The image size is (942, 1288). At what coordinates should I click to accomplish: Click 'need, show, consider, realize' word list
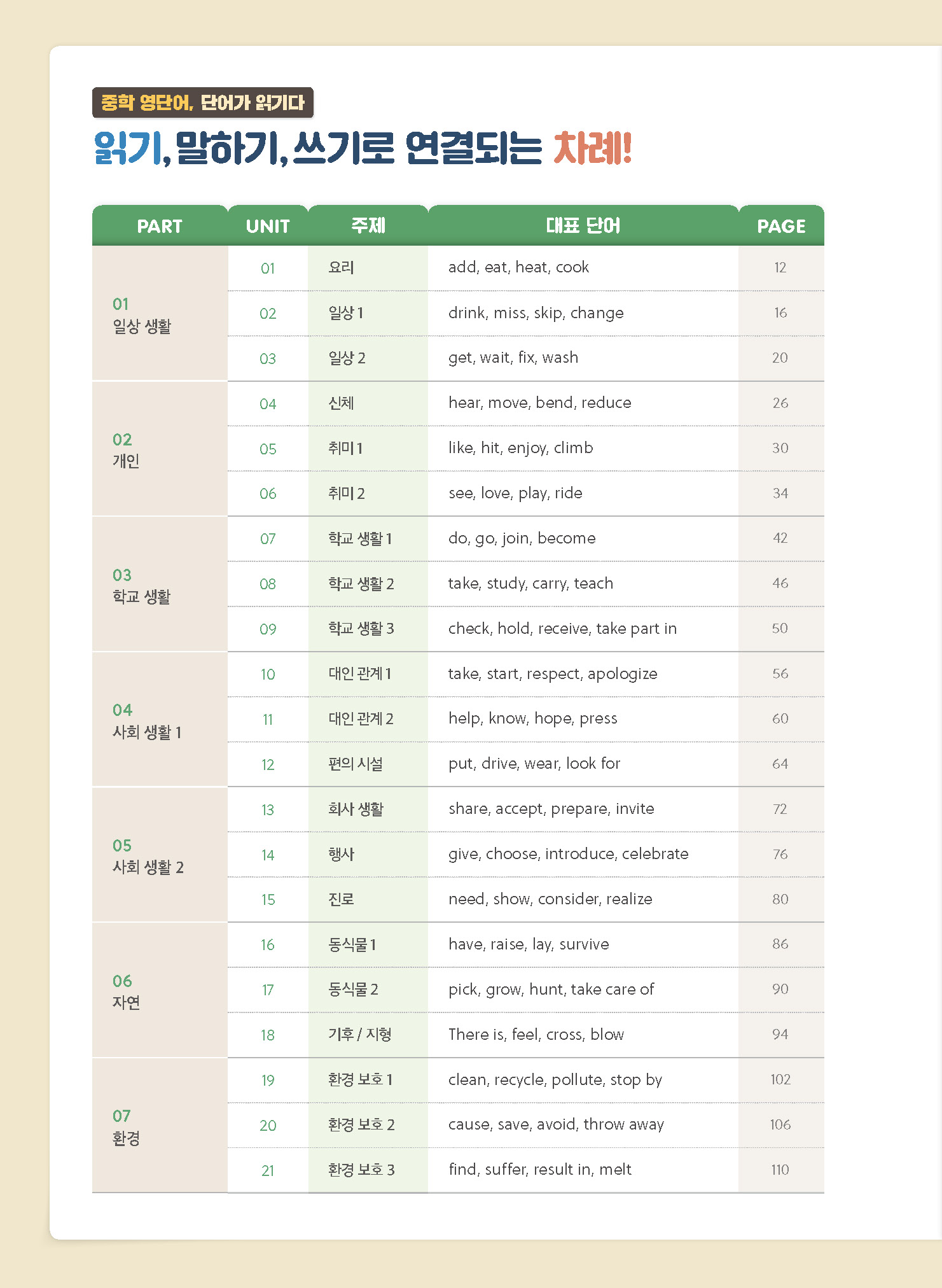(550, 899)
